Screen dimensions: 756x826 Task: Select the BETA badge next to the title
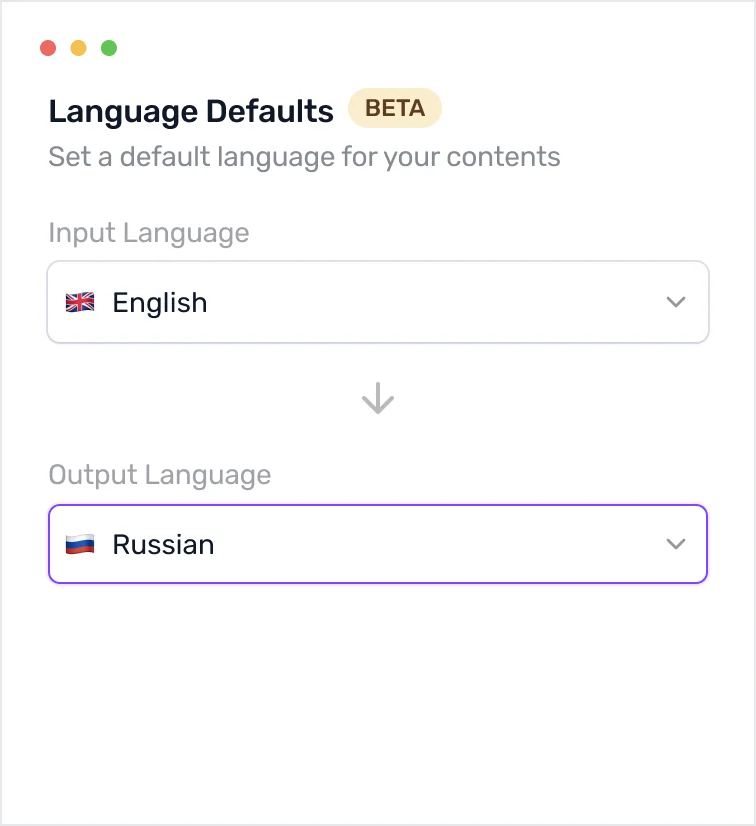(x=394, y=108)
